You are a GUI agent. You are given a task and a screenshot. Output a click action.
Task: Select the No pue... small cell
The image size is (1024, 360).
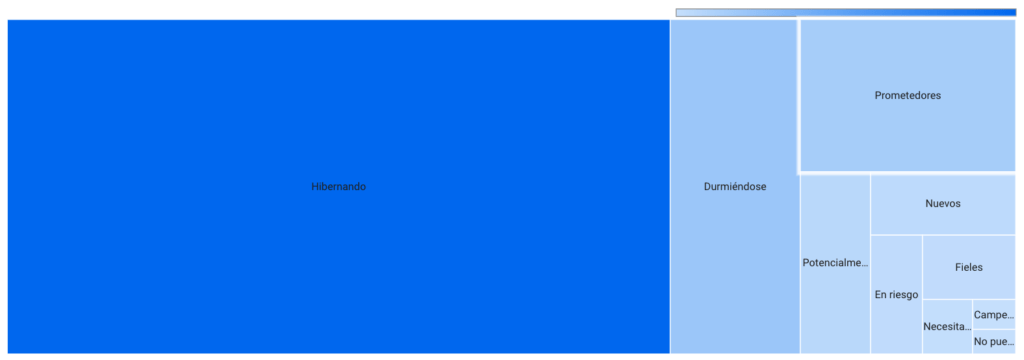993,342
